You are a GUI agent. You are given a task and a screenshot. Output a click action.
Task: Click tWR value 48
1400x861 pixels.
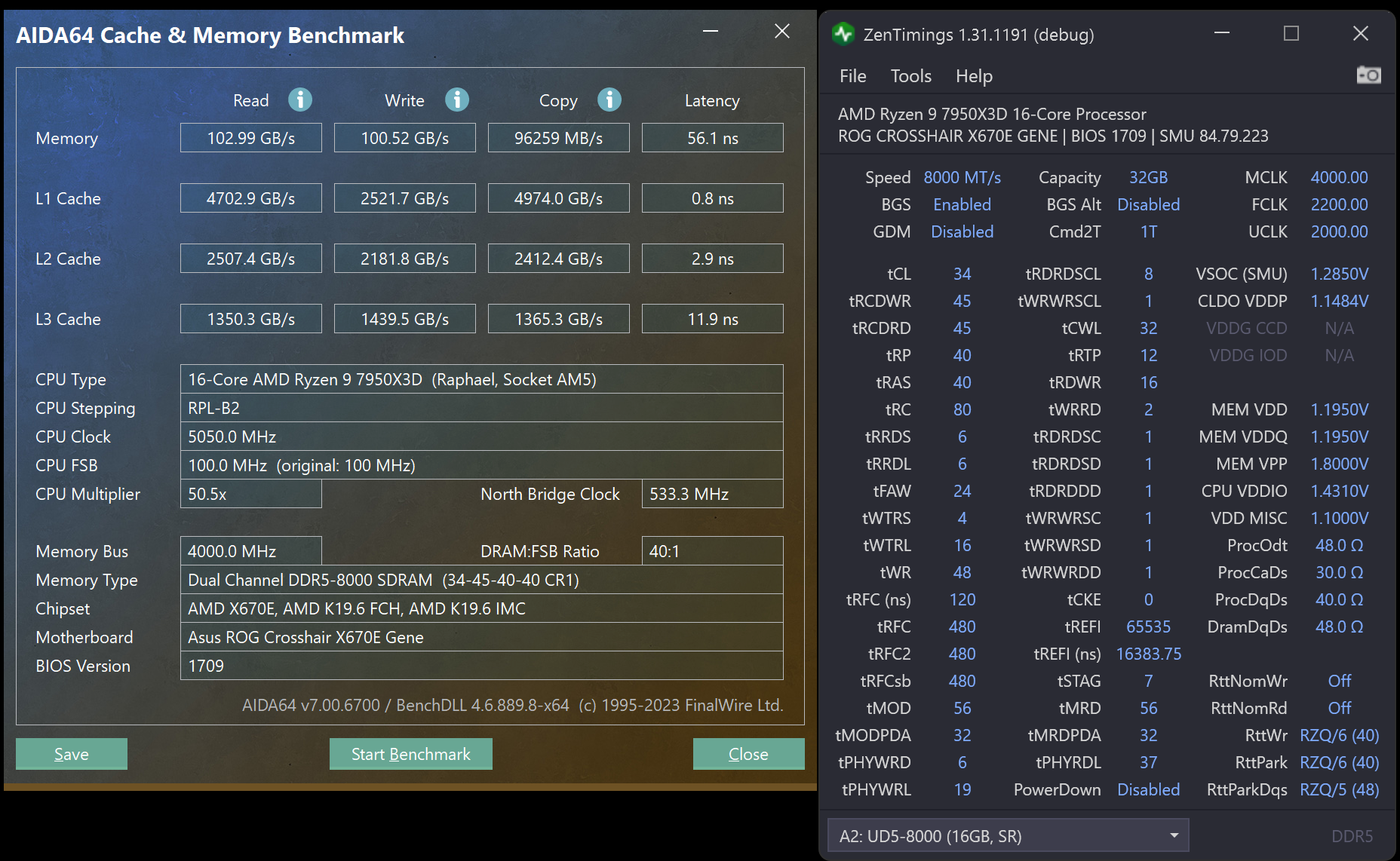962,572
